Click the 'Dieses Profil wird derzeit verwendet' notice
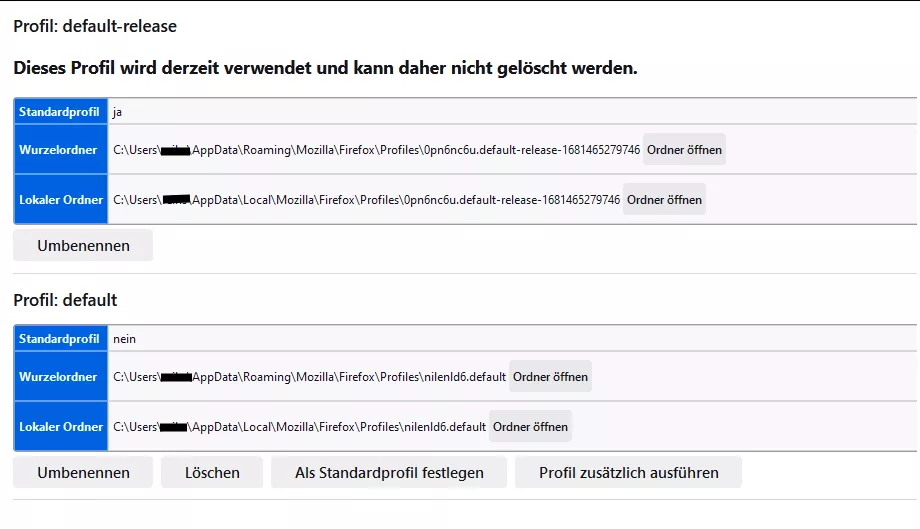The width and height of the screenshot is (920, 529). coord(325,69)
